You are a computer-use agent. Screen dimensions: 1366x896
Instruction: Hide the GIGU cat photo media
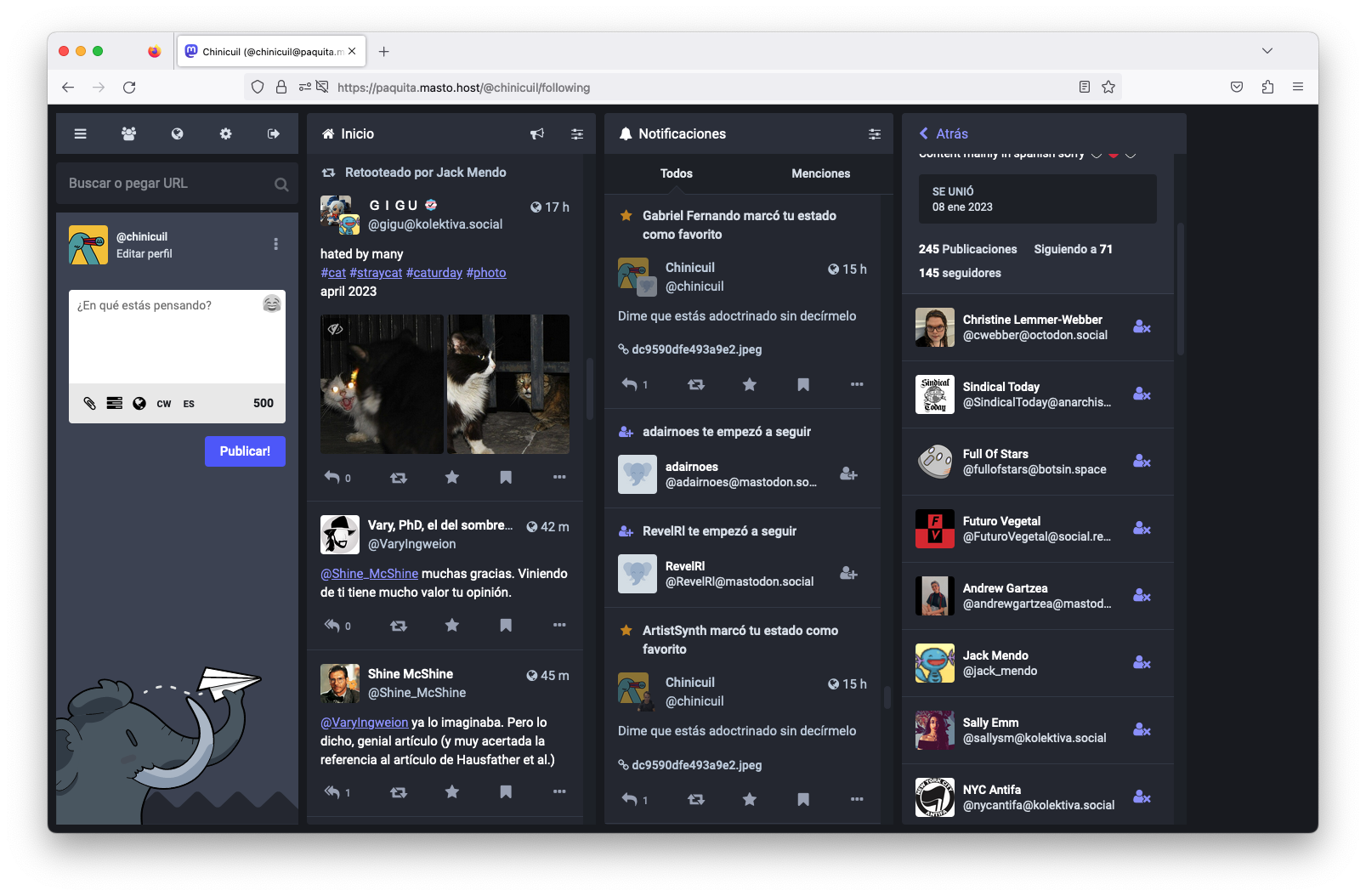coord(336,329)
